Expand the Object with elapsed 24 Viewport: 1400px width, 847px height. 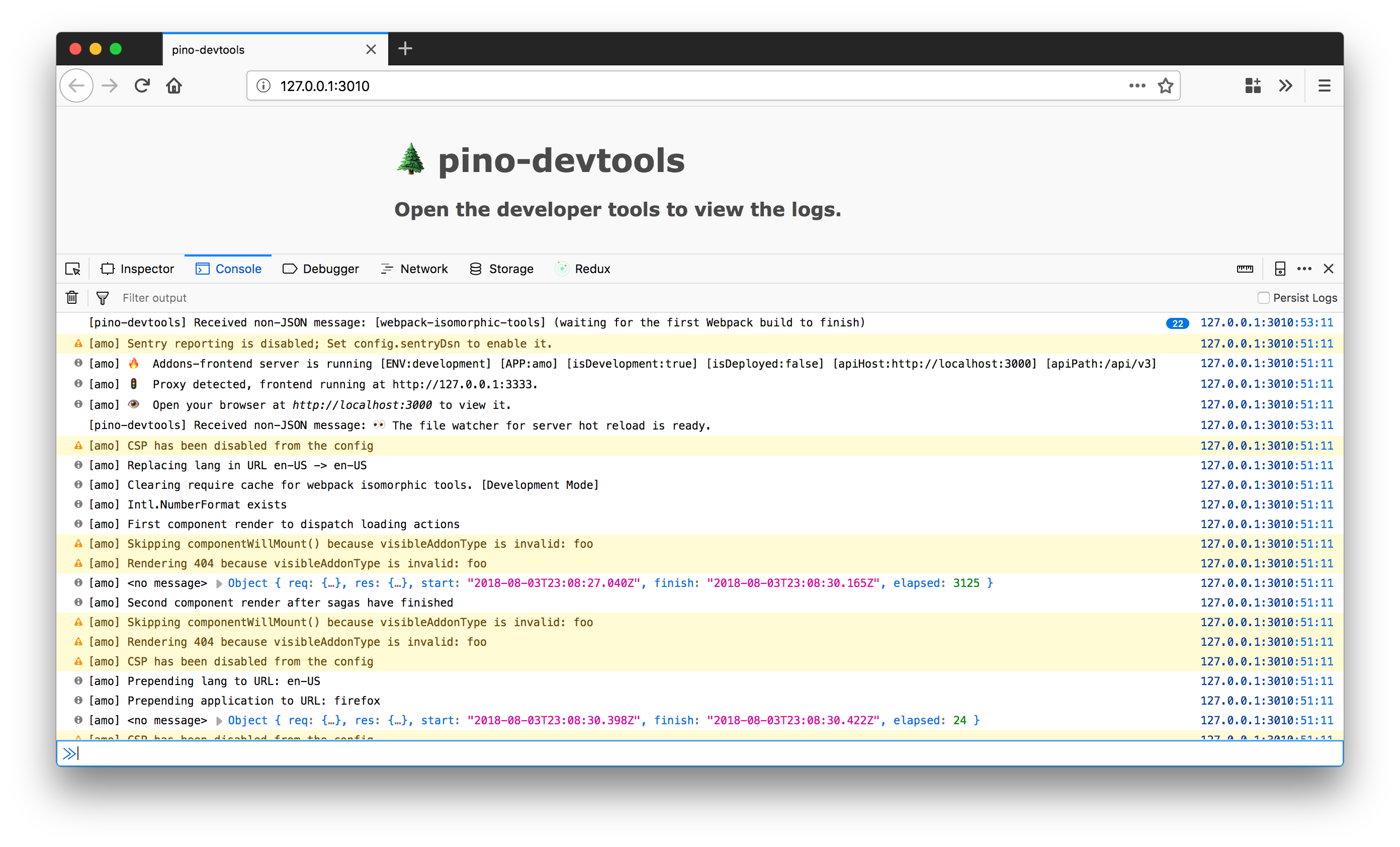point(219,721)
